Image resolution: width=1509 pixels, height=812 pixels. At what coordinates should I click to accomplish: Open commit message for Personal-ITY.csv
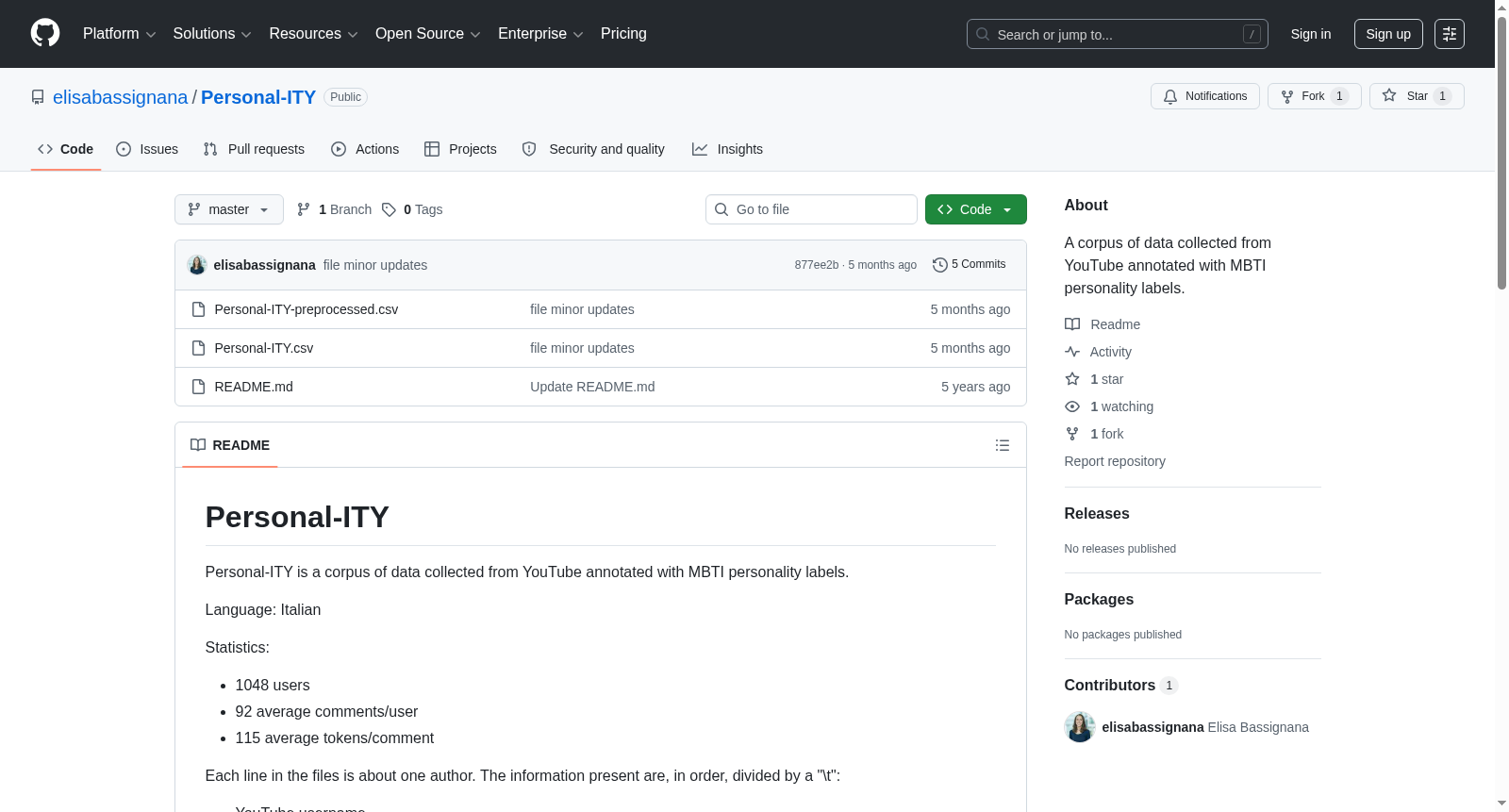coord(582,348)
